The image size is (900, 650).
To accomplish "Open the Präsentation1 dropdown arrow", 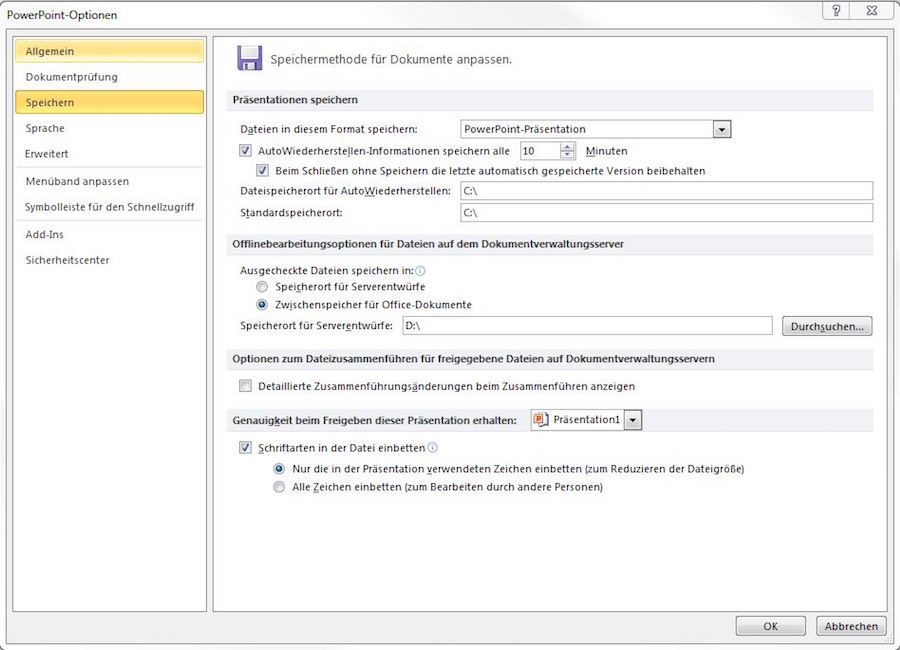I will click(632, 420).
